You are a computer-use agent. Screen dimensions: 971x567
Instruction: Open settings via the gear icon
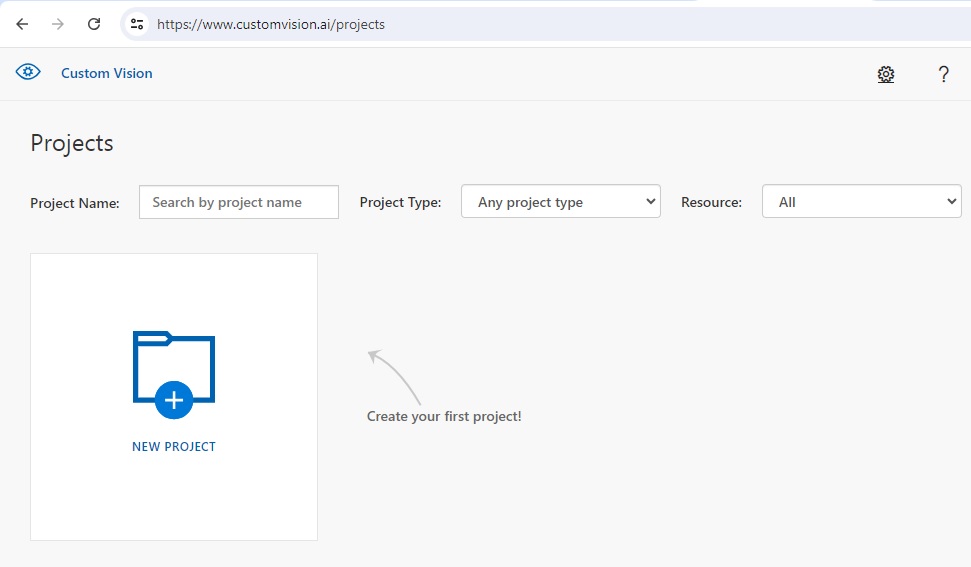[885, 74]
